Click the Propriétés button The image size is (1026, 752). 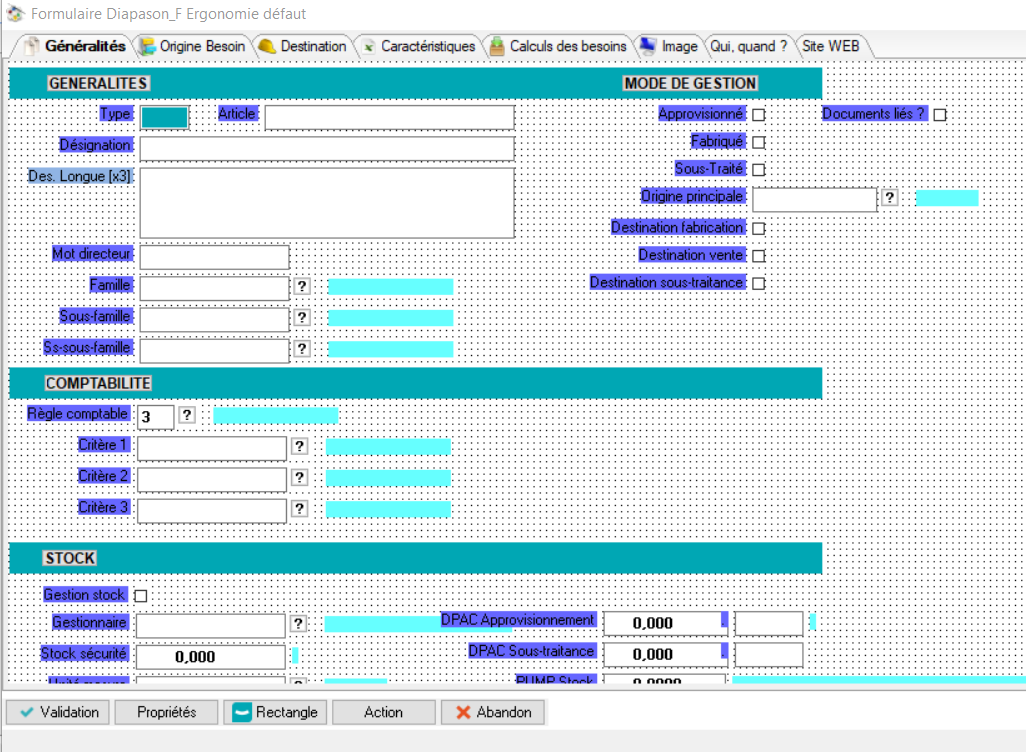click(x=166, y=712)
